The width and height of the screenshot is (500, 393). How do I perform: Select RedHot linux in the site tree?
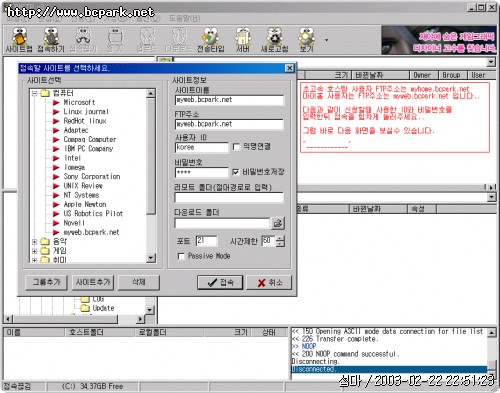[x=85, y=121]
